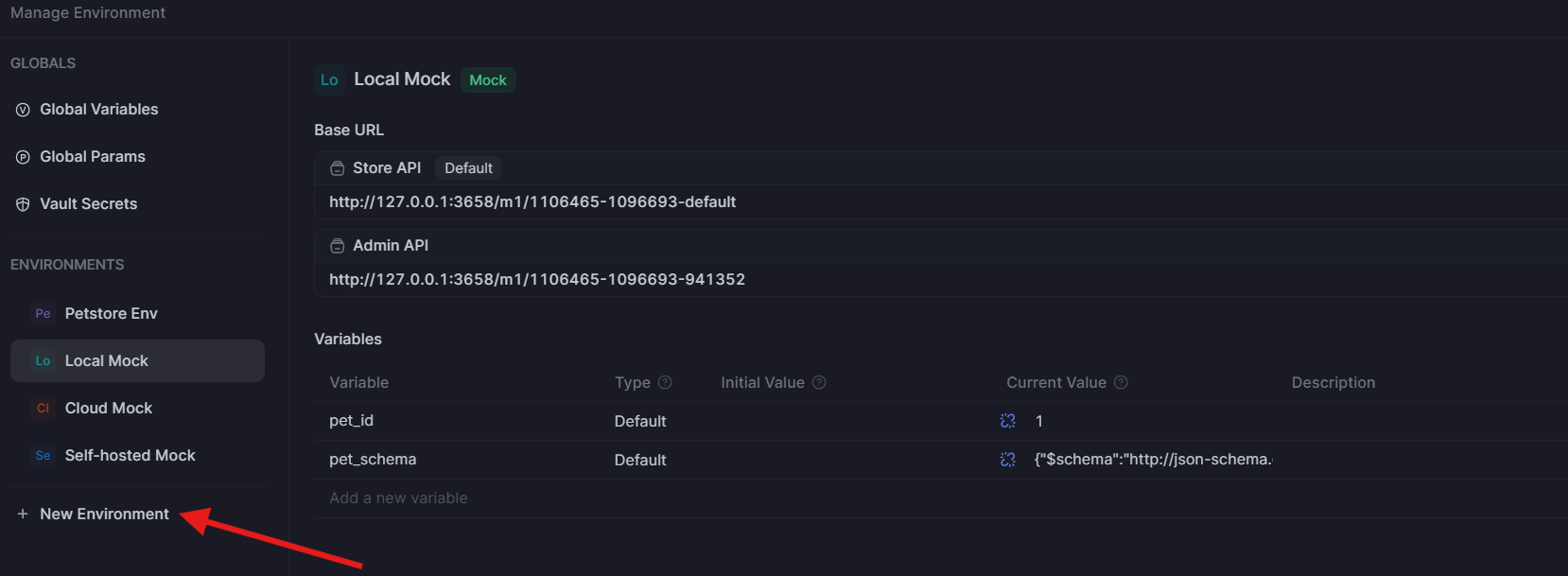Click the Se badge icon of Self-hosted Mock
This screenshot has width=1568, height=576.
43,456
